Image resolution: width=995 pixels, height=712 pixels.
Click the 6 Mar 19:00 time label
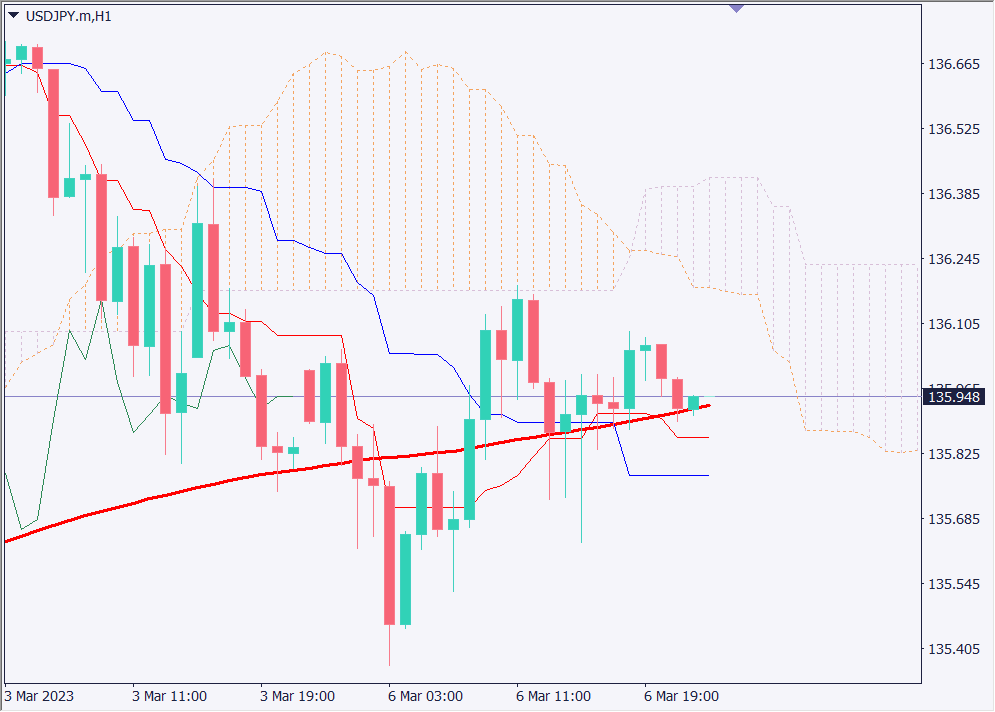pyautogui.click(x=681, y=695)
